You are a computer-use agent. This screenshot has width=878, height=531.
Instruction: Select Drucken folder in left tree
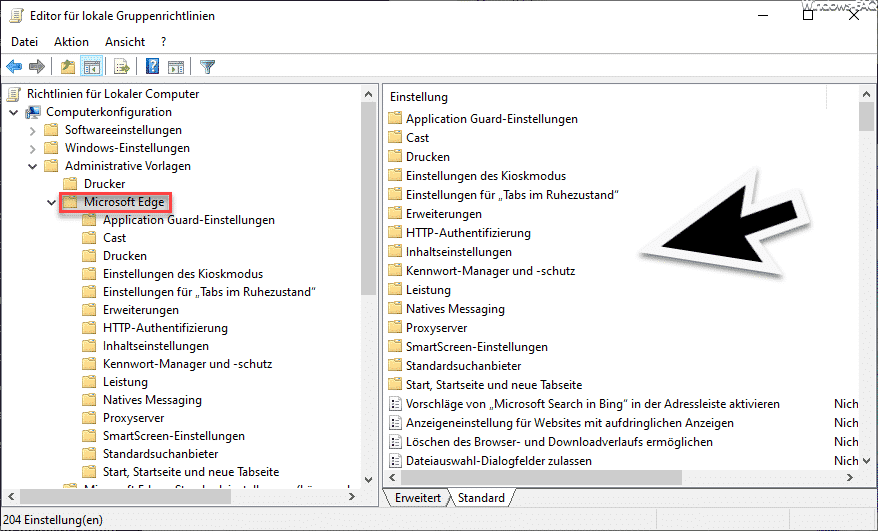[x=125, y=256]
